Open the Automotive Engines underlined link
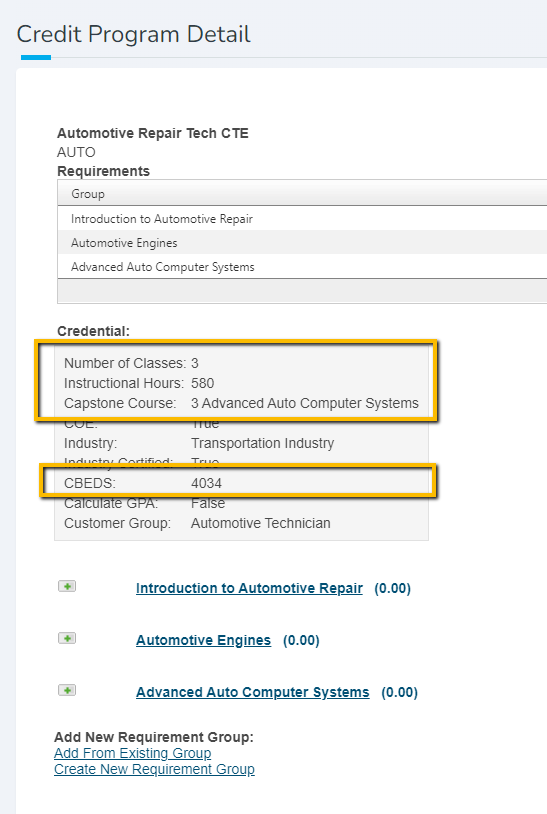The image size is (547, 814). 203,640
